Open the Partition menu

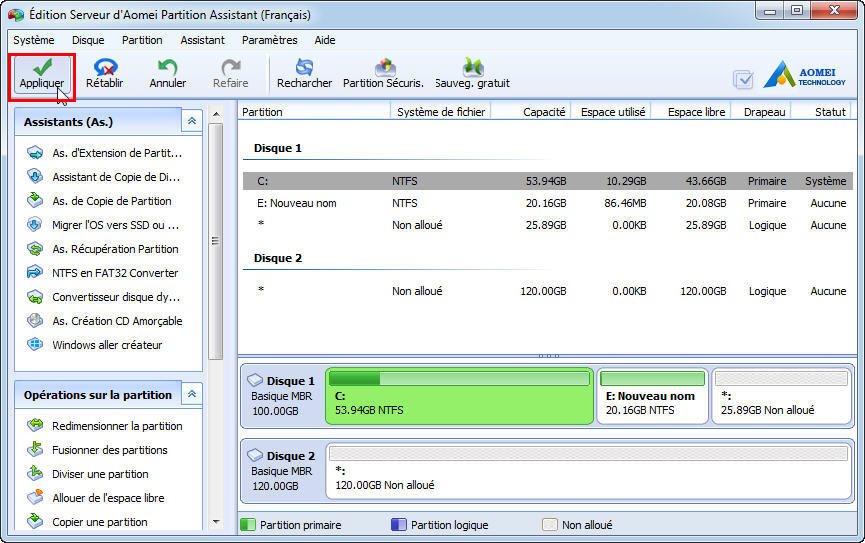pyautogui.click(x=142, y=40)
